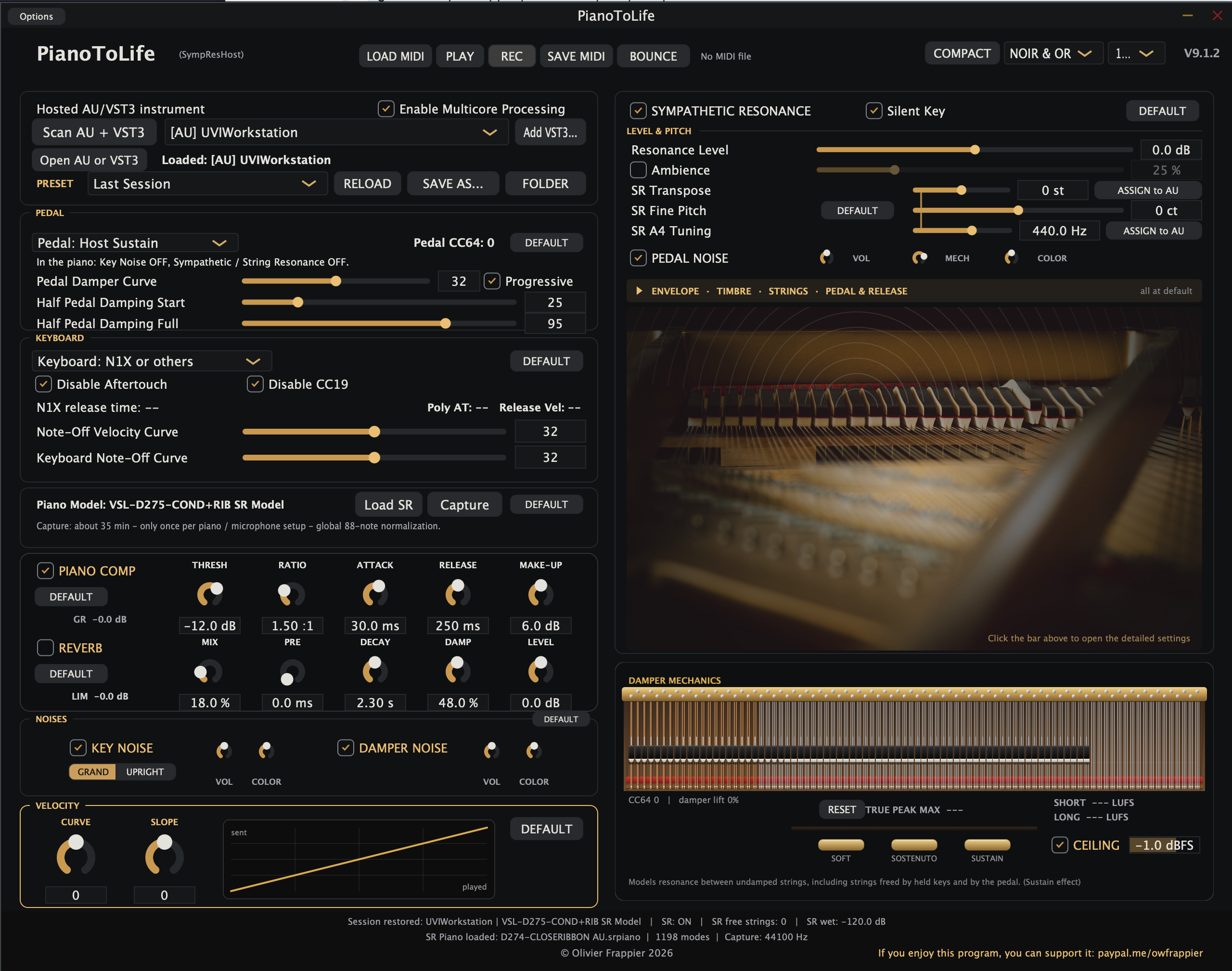Screen dimensions: 1232x971
Task: Click the Pedal Noise VOL knob
Action: [827, 257]
